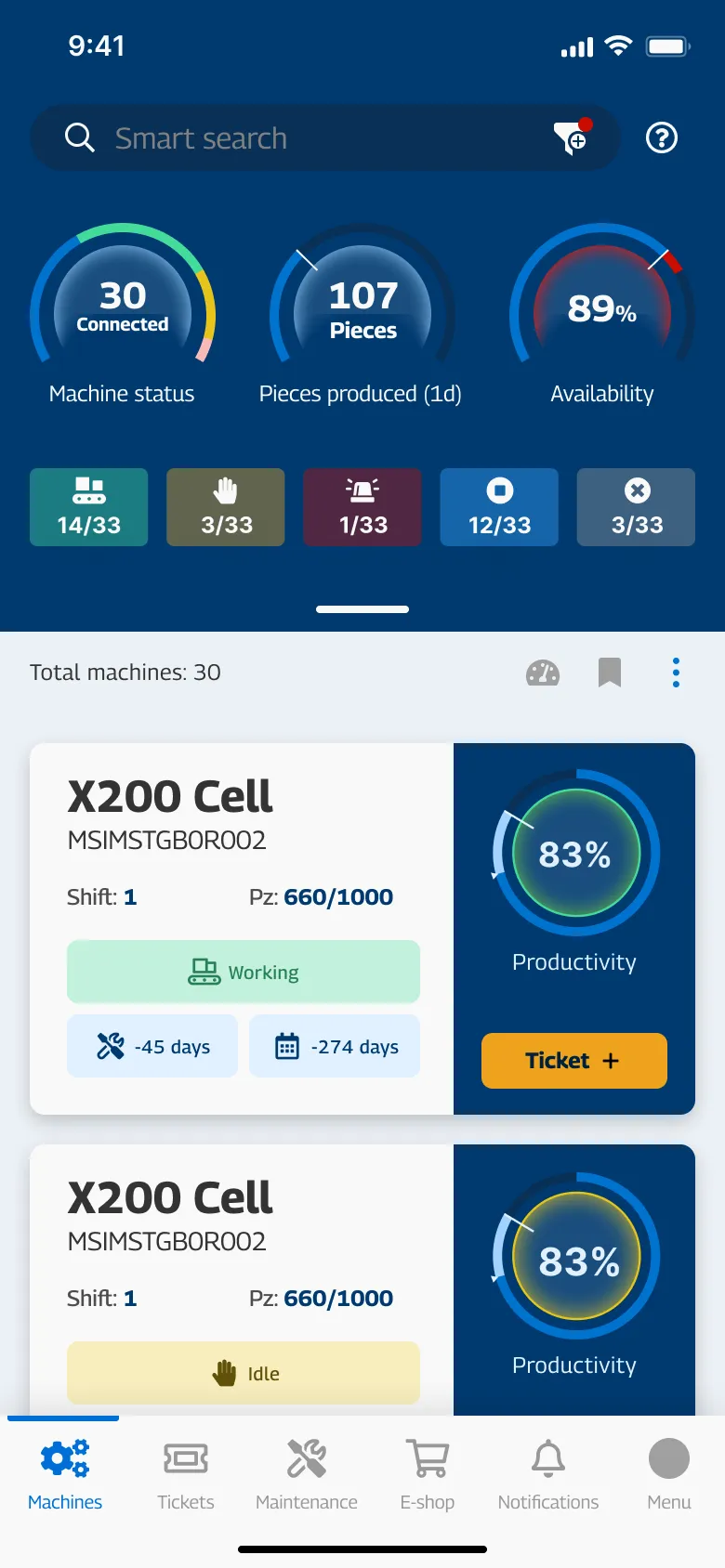Filter by disconnected machines 3/33 cross tile
Screen dimensions: 725x1568
coord(637,507)
